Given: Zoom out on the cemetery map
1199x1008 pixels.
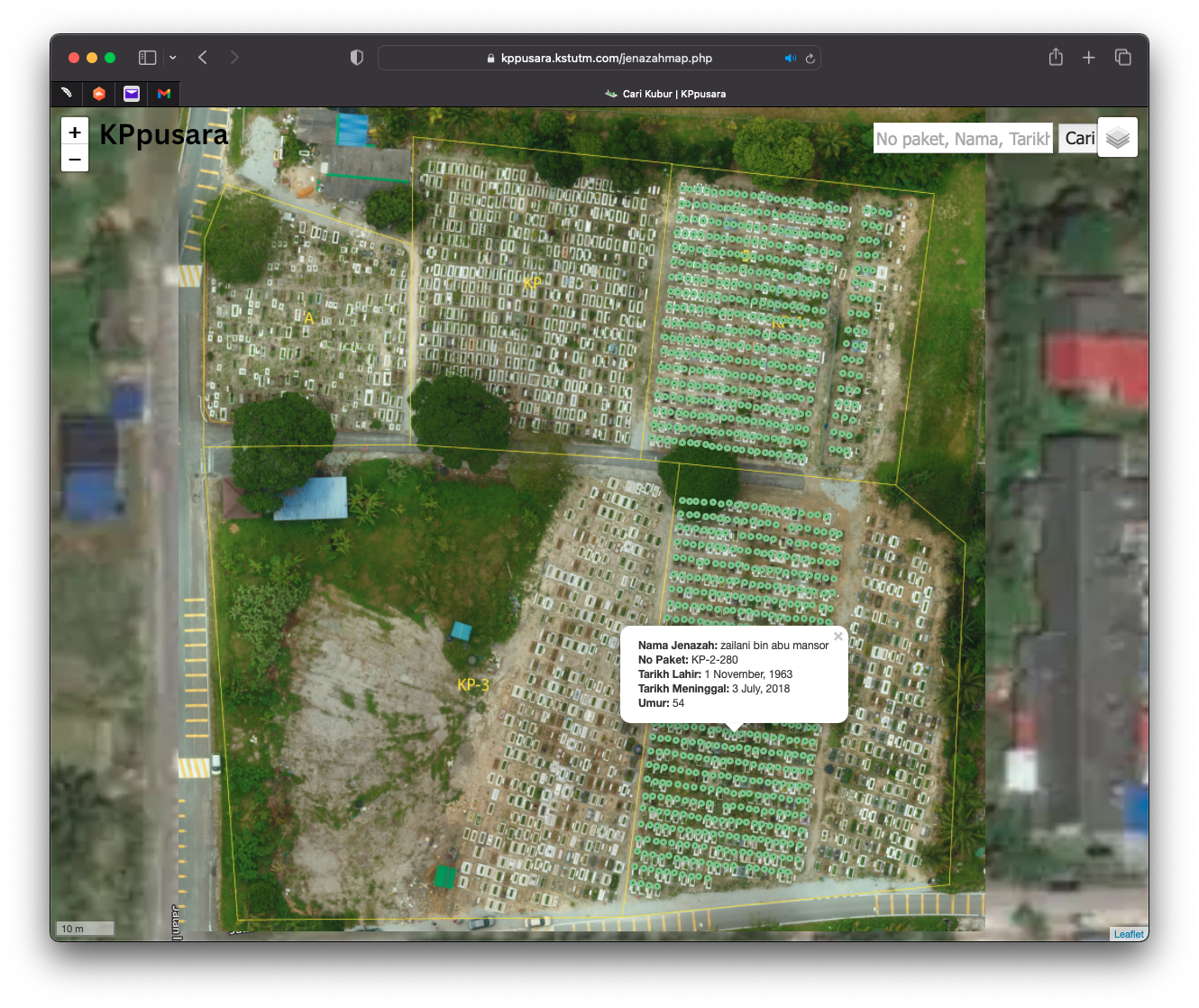Looking at the screenshot, I should click(75, 159).
